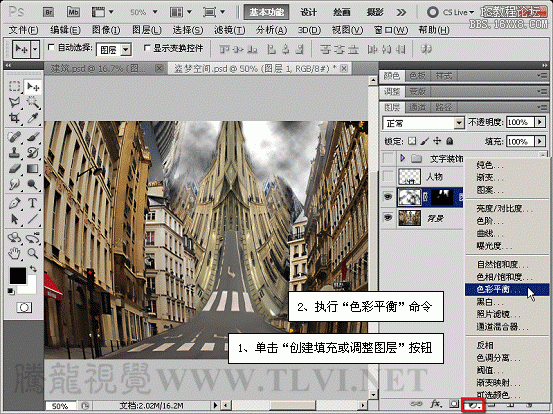Viewport: 553px width, 414px height.
Task: Enable the 自动选择 checkbox
Action: point(51,47)
